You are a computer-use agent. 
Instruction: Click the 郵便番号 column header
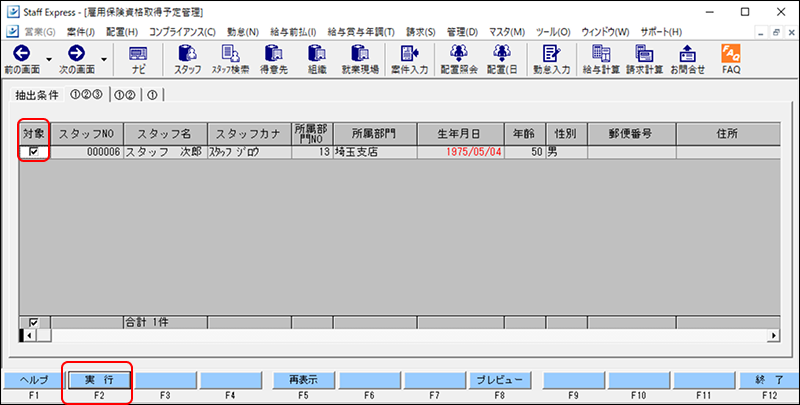pyautogui.click(x=631, y=134)
